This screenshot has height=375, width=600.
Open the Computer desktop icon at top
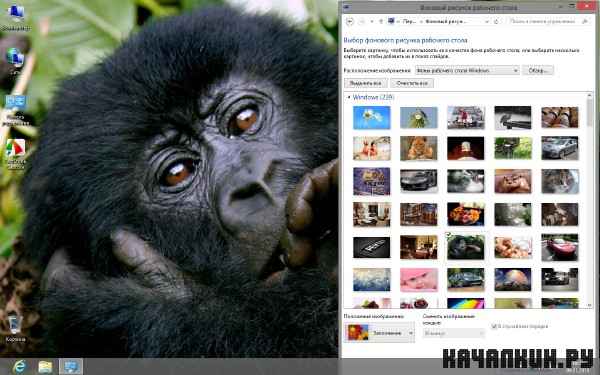[x=15, y=17]
